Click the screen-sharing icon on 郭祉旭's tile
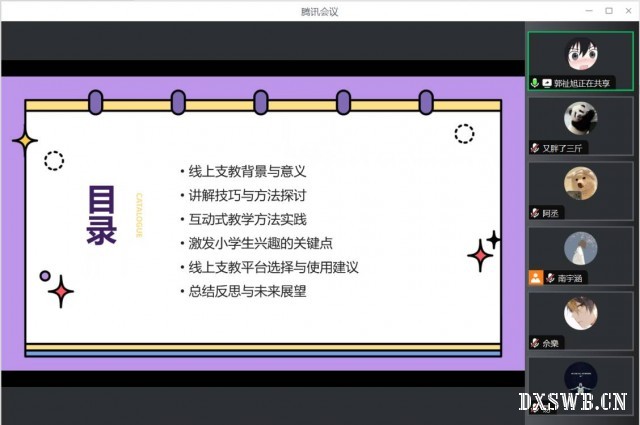640x425 pixels. pos(547,83)
